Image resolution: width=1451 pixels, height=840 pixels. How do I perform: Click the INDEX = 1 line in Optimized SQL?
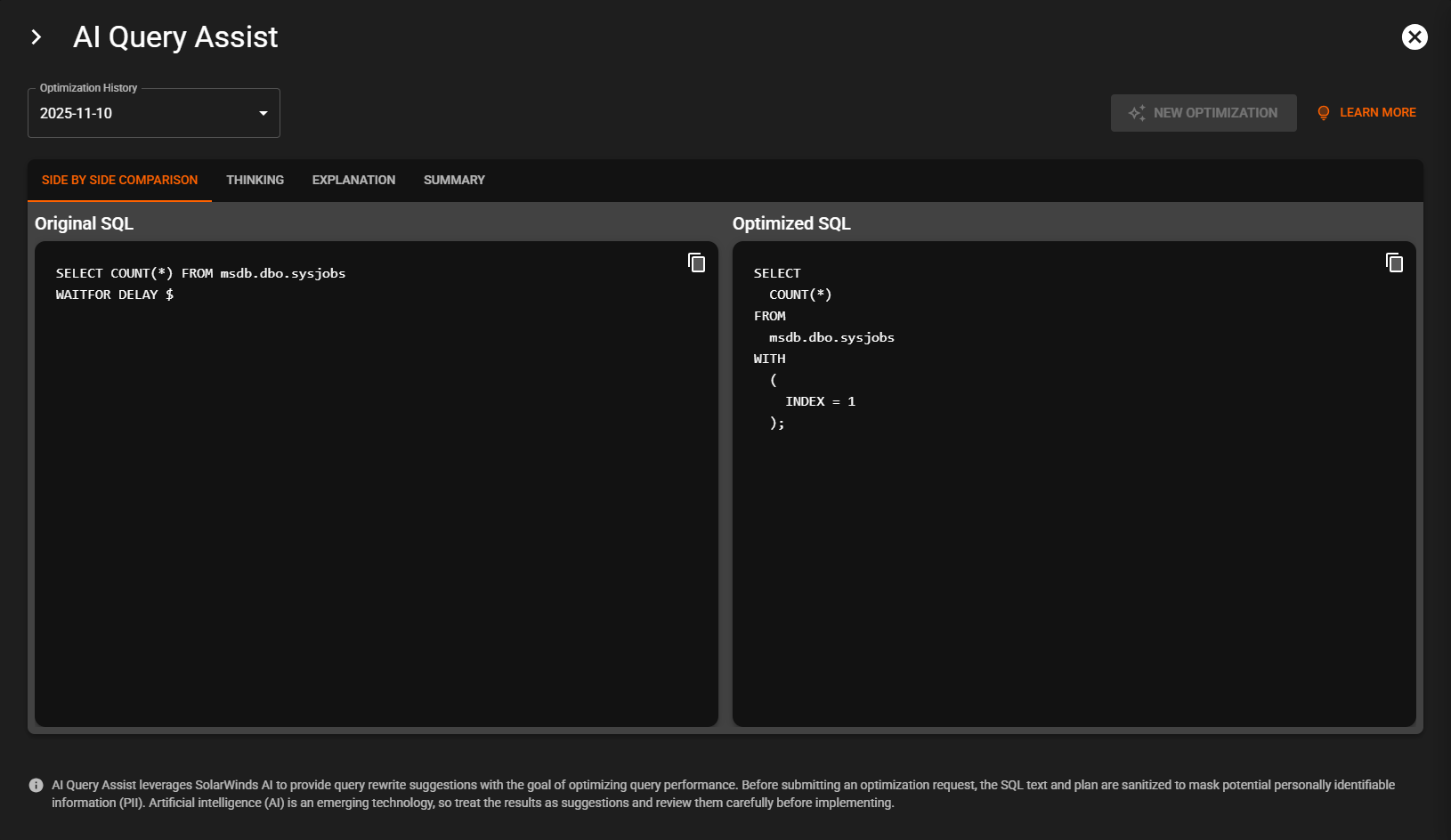tap(820, 401)
